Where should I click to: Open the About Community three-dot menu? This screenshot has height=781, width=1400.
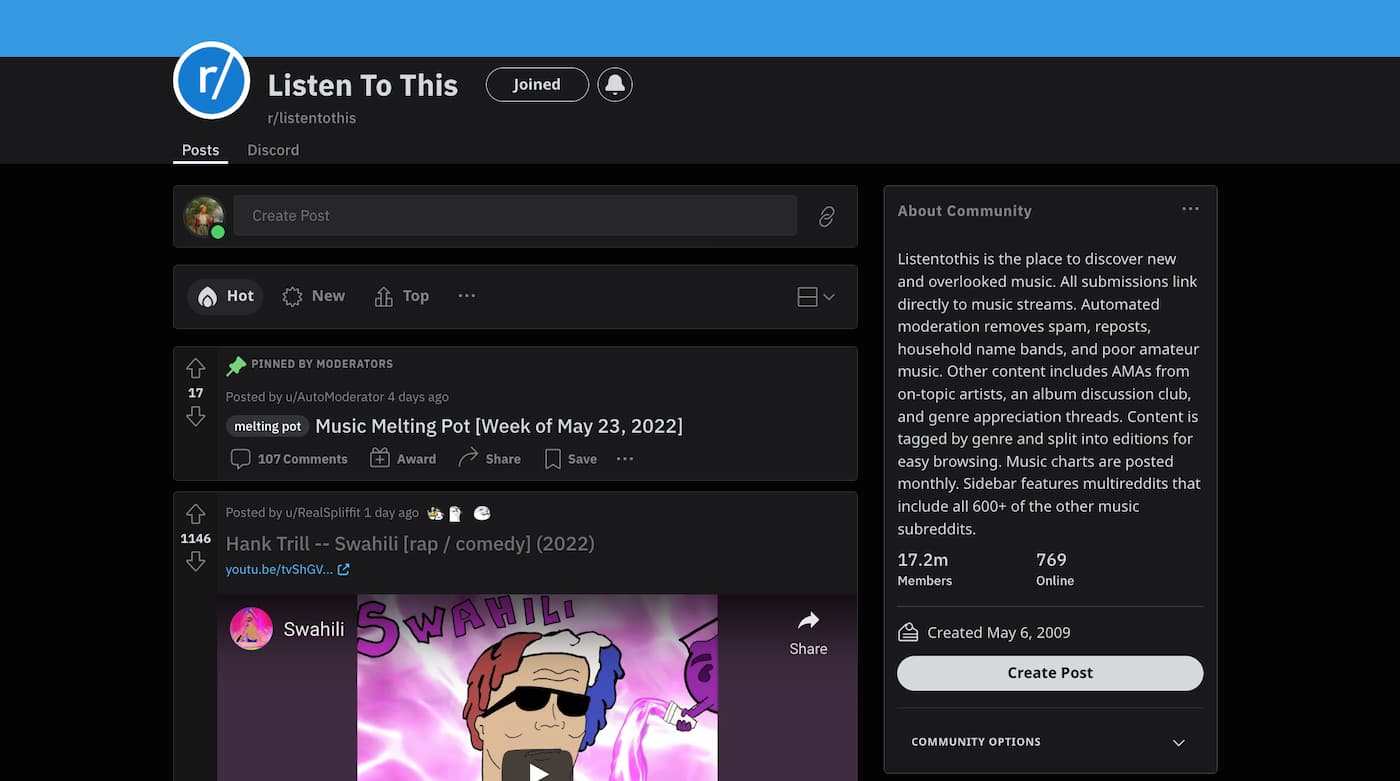(x=1190, y=209)
